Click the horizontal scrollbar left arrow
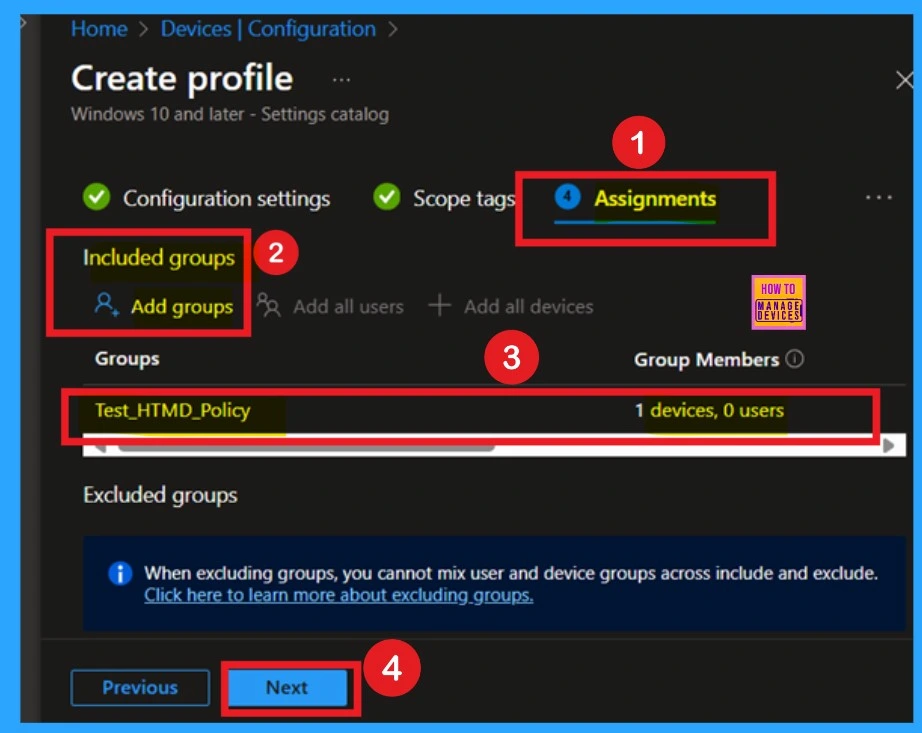Image resolution: width=922 pixels, height=733 pixels. (99, 448)
